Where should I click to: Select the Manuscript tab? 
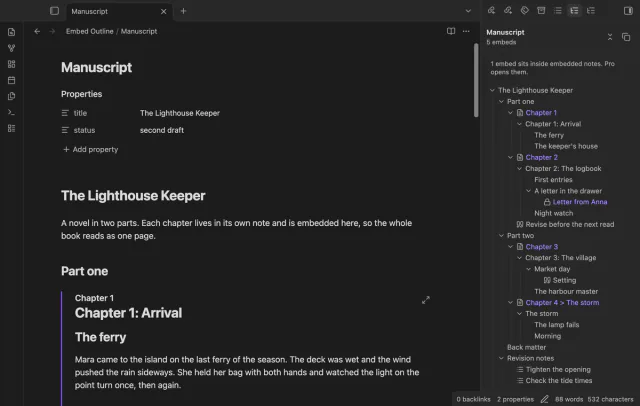click(119, 11)
